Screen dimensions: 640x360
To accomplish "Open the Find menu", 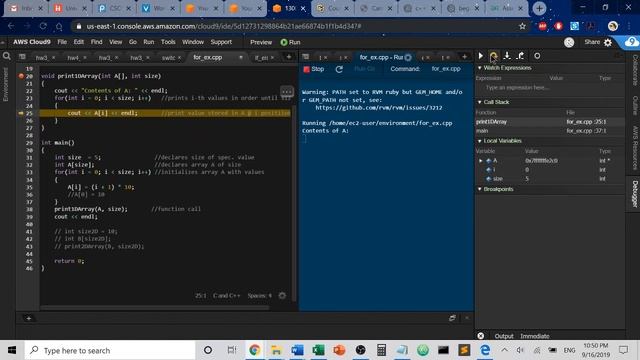I will pyautogui.click(x=96, y=42).
